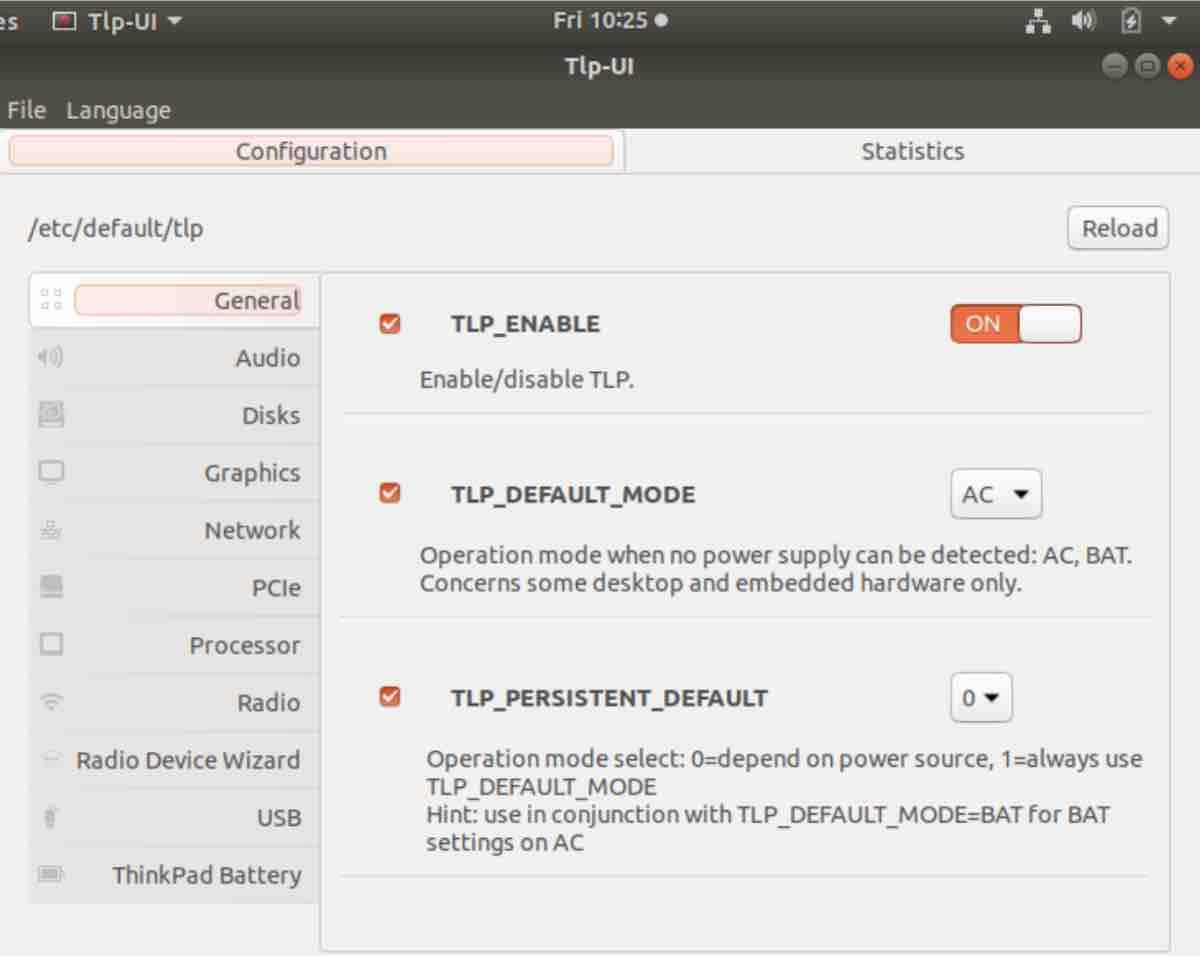Select the Audio category
The height and width of the screenshot is (956, 1200).
[175, 357]
